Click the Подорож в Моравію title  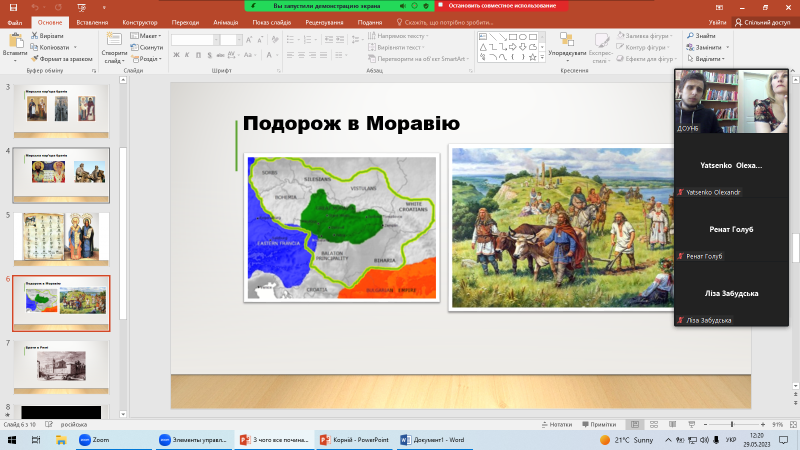pyautogui.click(x=351, y=123)
